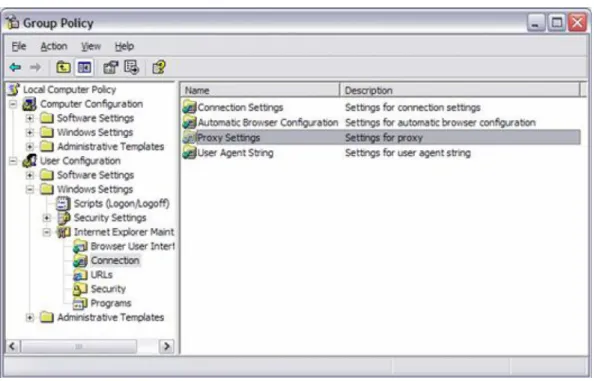Expand Software Settings under User Configuration

click(30, 175)
